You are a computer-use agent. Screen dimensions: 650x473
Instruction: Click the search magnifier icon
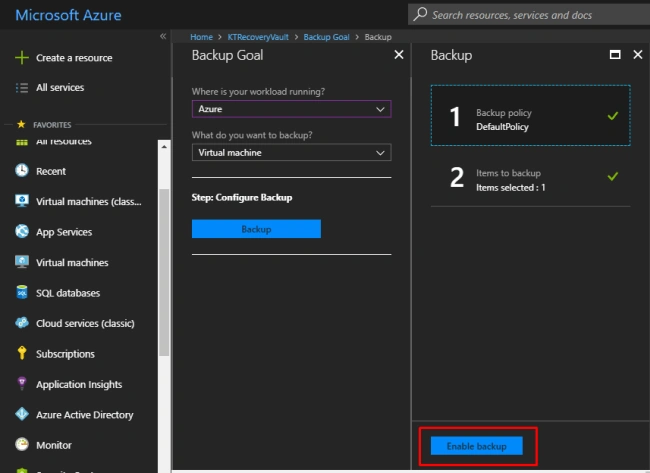pyautogui.click(x=420, y=14)
